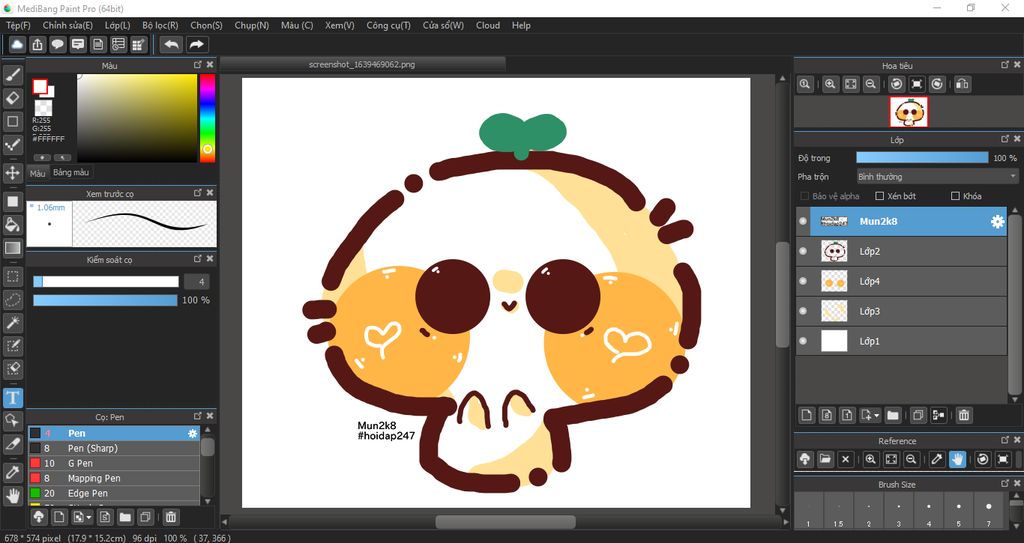Undock the Reference panel
The image size is (1024, 543).
(x=1005, y=440)
